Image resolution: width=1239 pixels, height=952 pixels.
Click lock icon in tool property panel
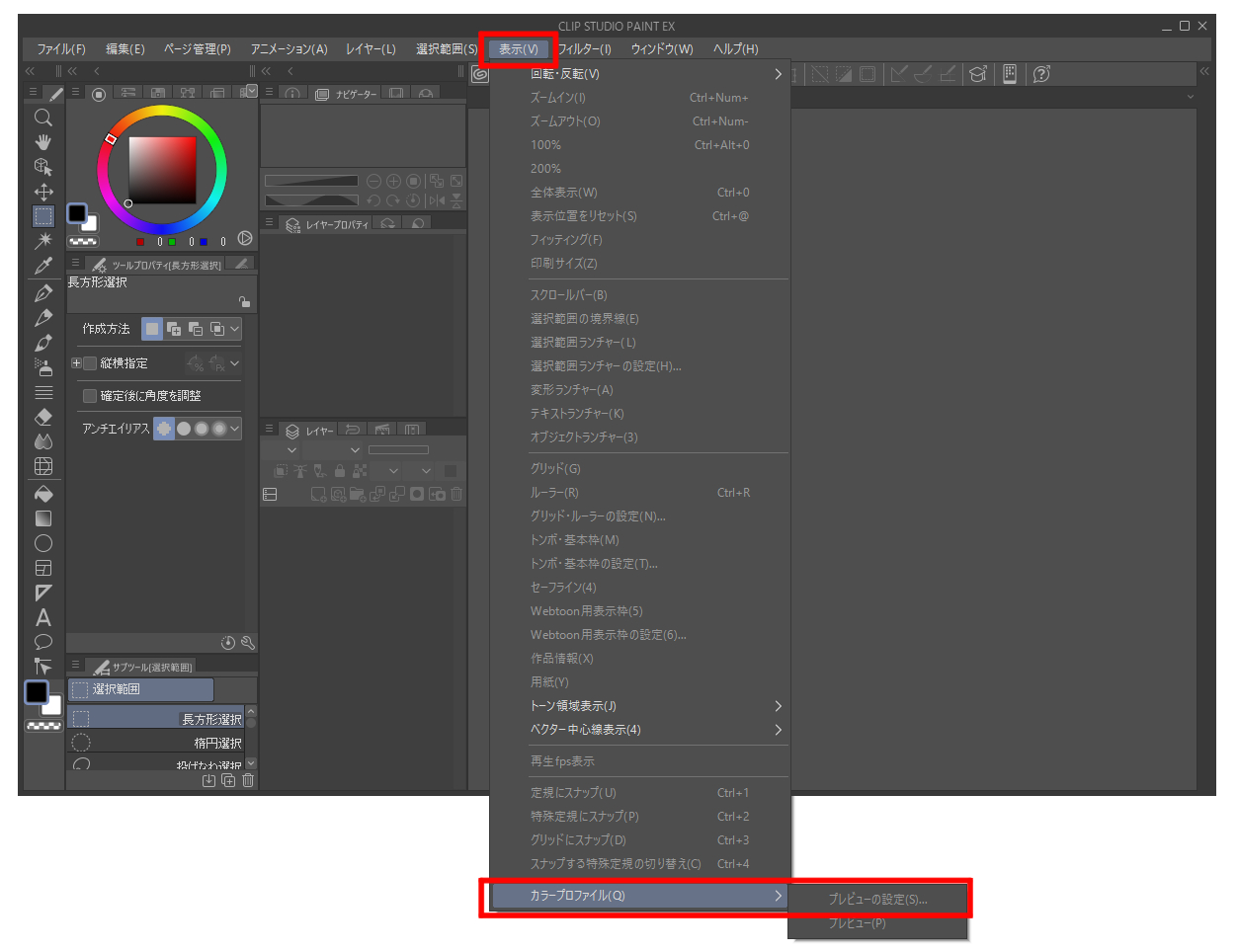click(x=244, y=301)
